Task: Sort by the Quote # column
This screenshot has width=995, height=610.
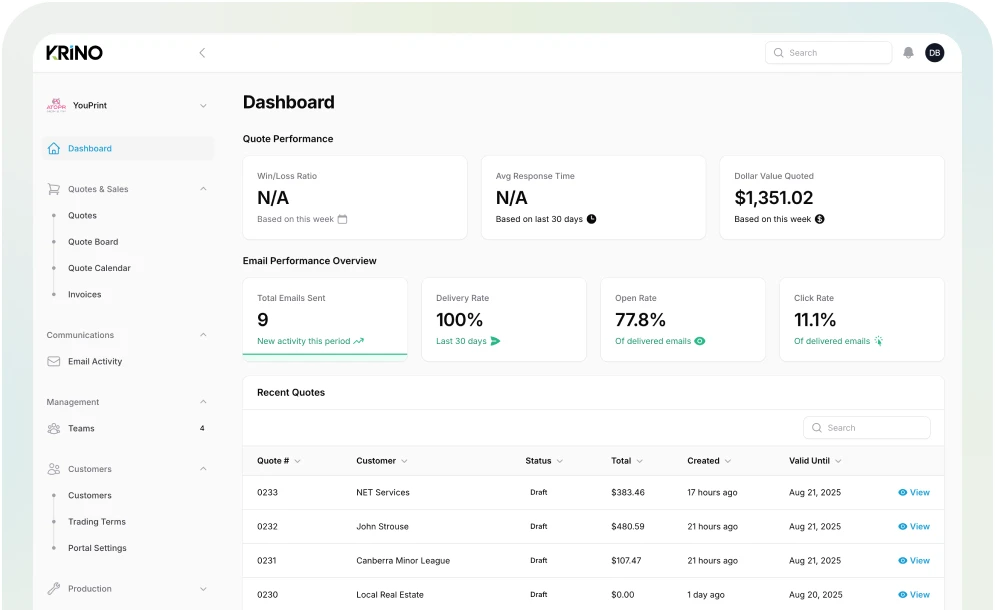Action: [x=279, y=461]
